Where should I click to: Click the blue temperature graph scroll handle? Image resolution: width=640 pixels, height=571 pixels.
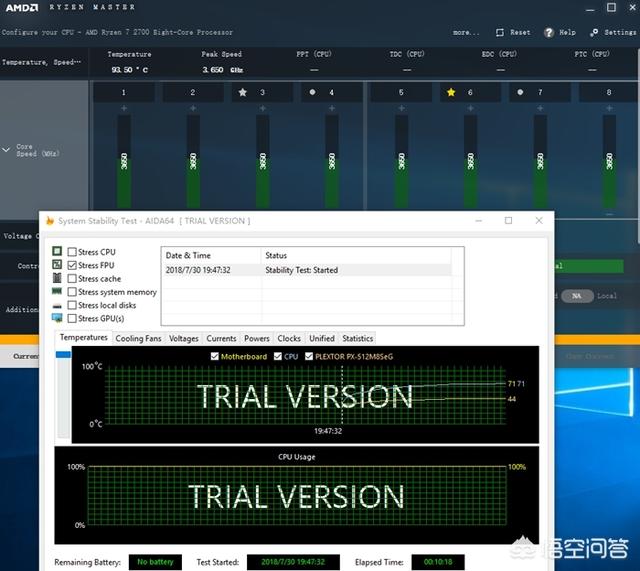click(x=63, y=355)
